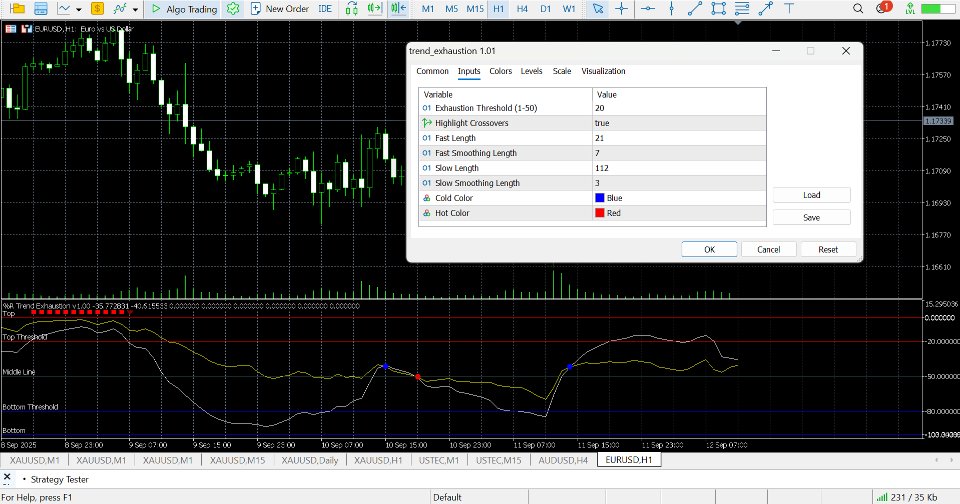Open the XAUUSD,Daily chart tab

[x=308, y=460]
